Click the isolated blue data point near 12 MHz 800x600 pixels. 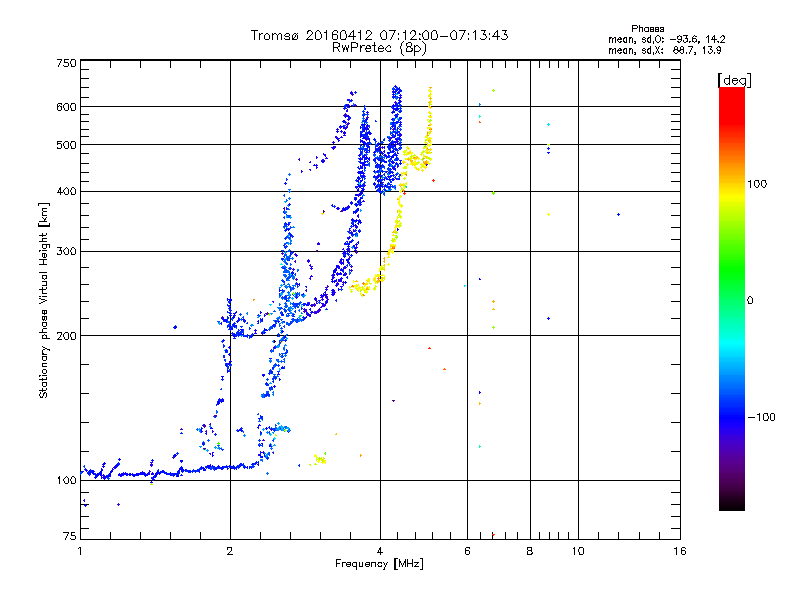coord(618,215)
